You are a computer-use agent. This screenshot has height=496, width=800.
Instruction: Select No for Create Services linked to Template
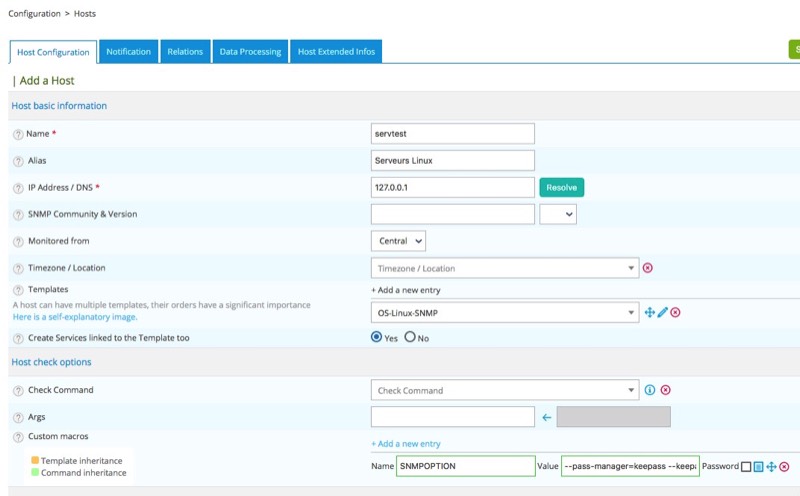point(409,338)
